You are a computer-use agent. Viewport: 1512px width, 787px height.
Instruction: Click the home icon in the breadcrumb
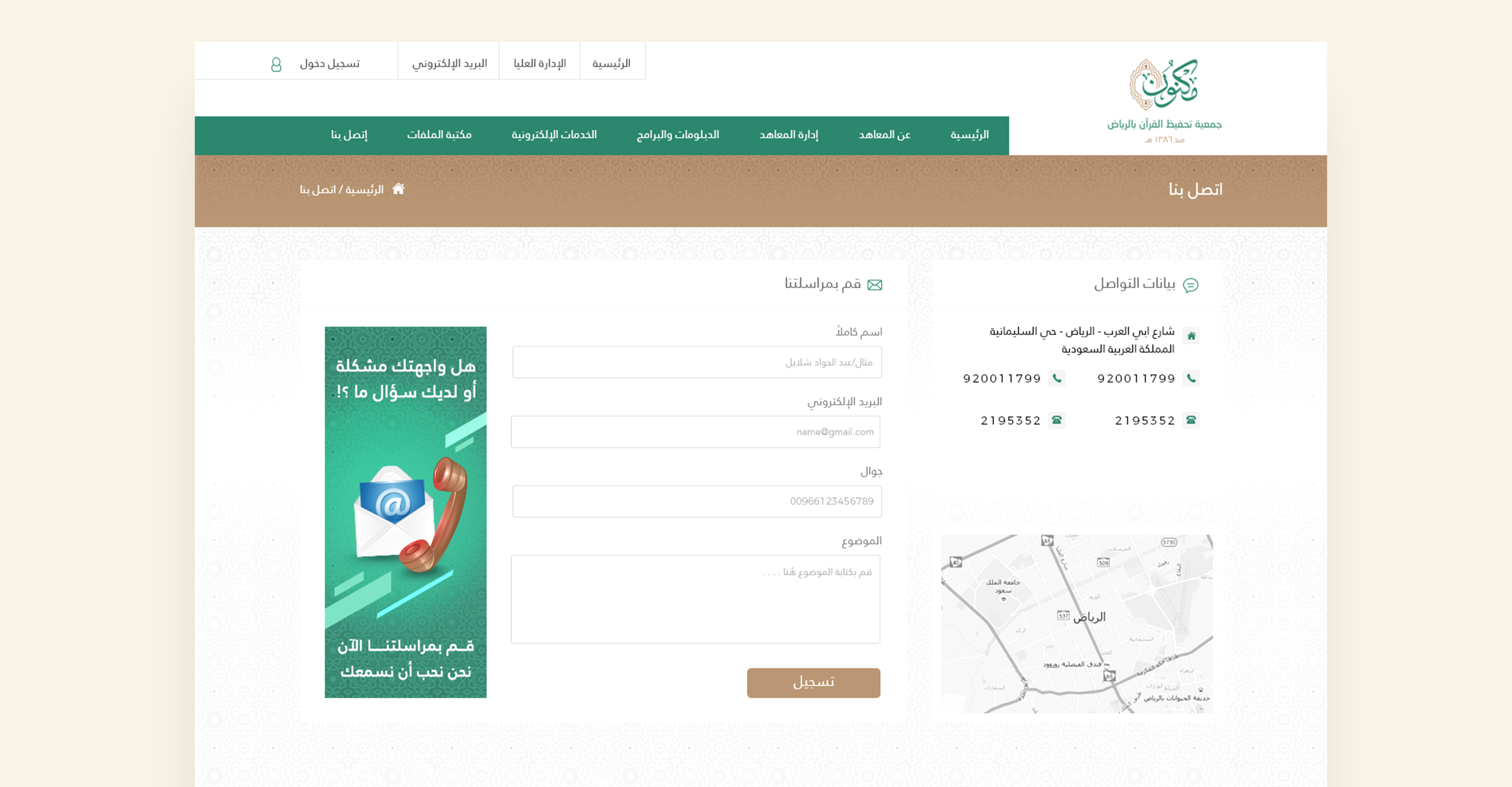click(x=398, y=189)
